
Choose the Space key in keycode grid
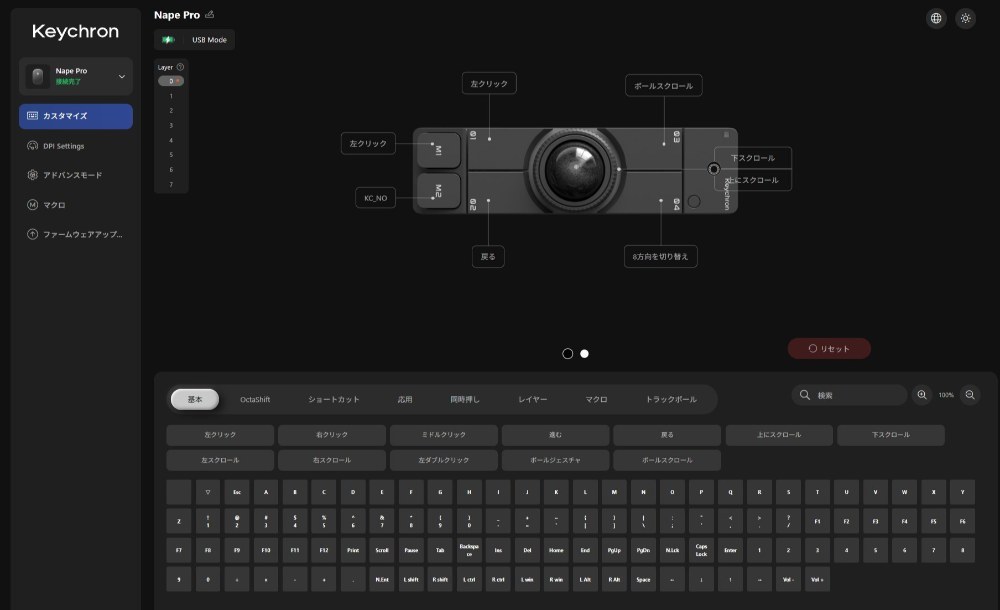click(643, 579)
